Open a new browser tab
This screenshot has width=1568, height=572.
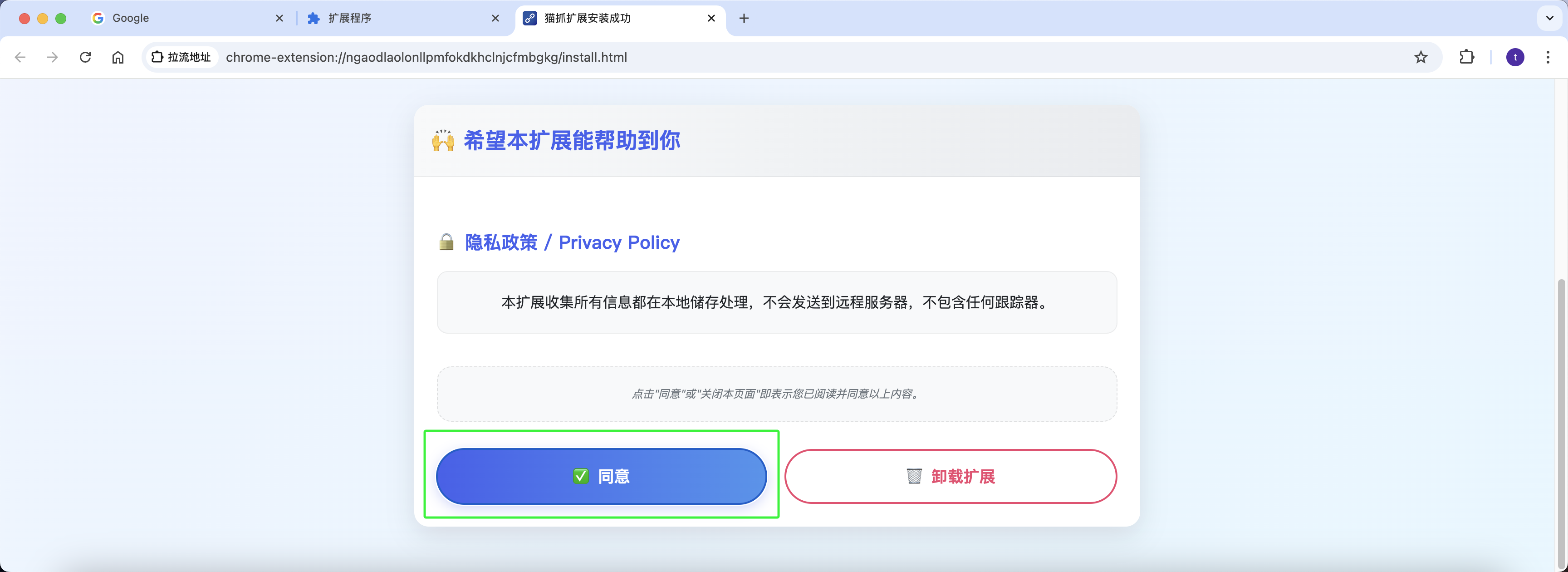[744, 18]
